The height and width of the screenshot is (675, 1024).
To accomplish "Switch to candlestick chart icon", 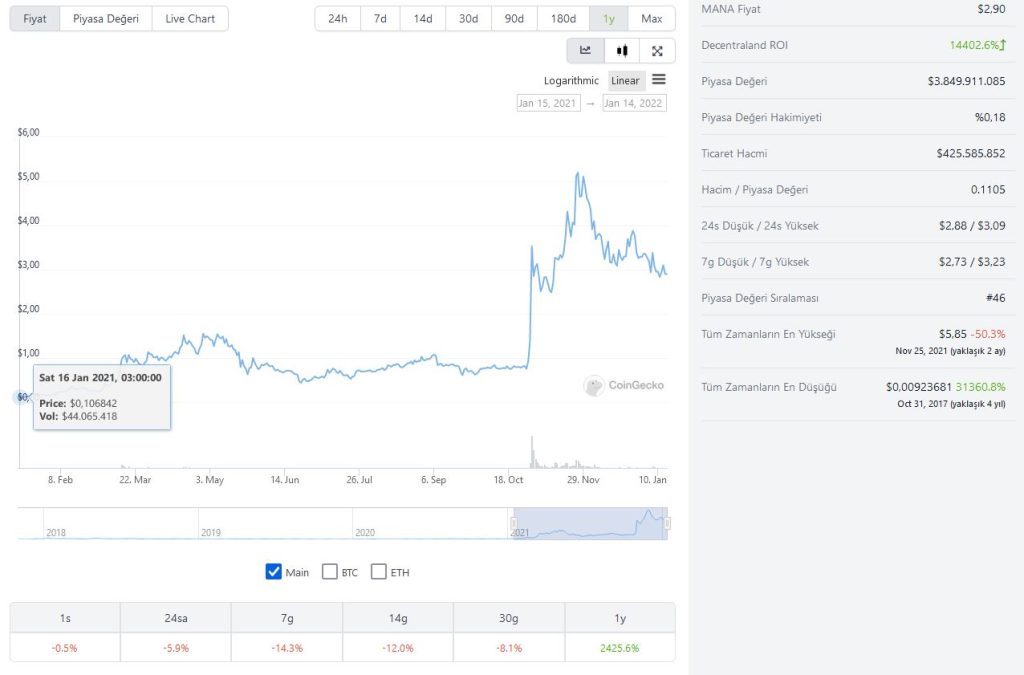I will [622, 51].
